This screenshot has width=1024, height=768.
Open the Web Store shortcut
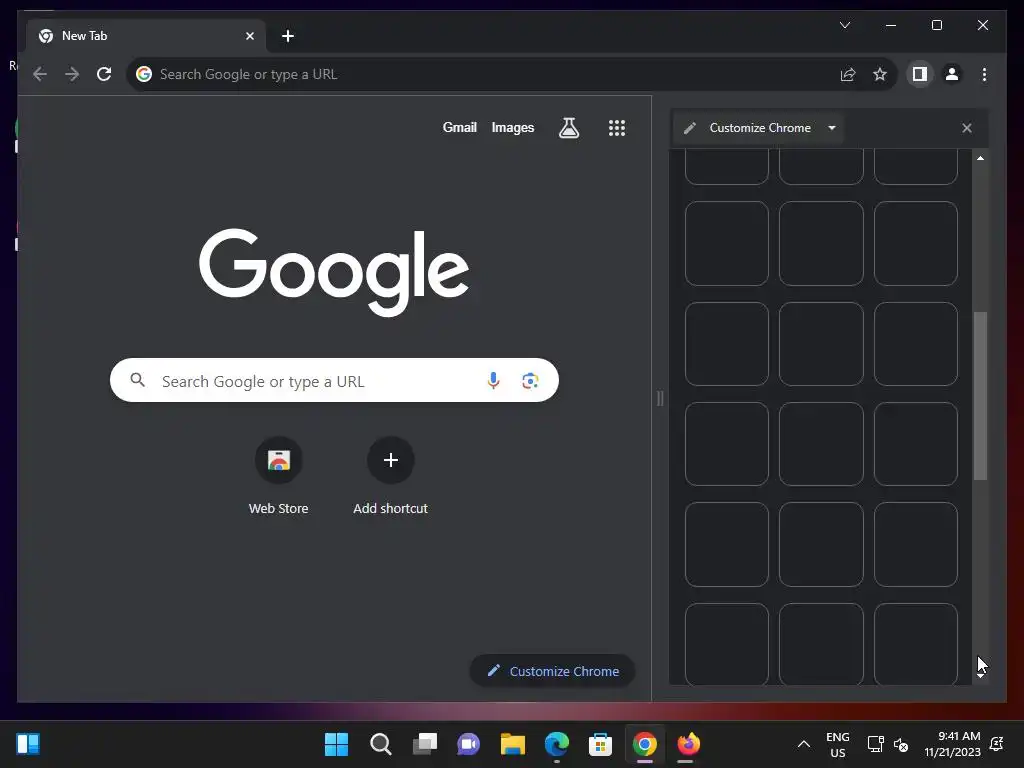pyautogui.click(x=278, y=476)
